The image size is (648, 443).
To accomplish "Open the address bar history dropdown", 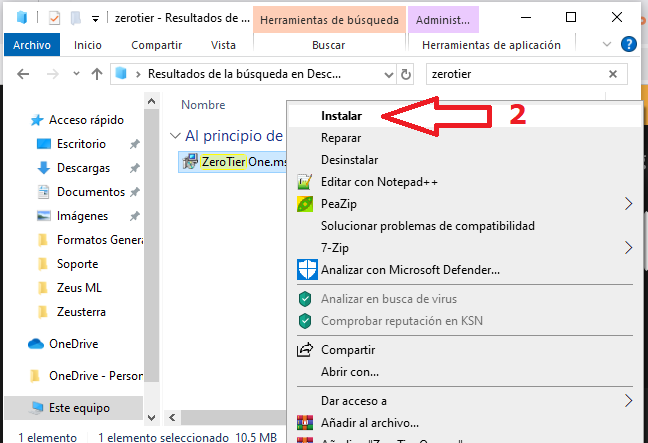I will coord(388,74).
